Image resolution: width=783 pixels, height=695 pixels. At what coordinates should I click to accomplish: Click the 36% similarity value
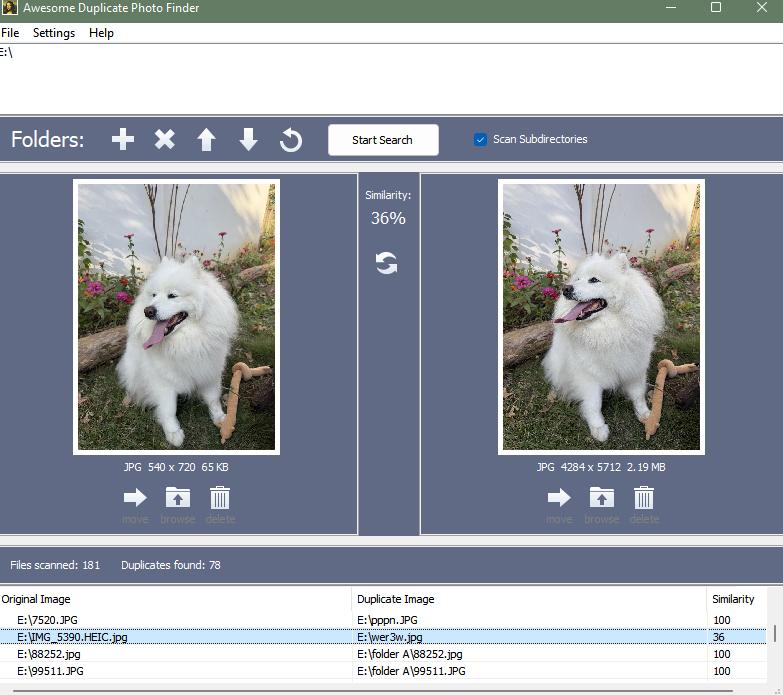[388, 218]
